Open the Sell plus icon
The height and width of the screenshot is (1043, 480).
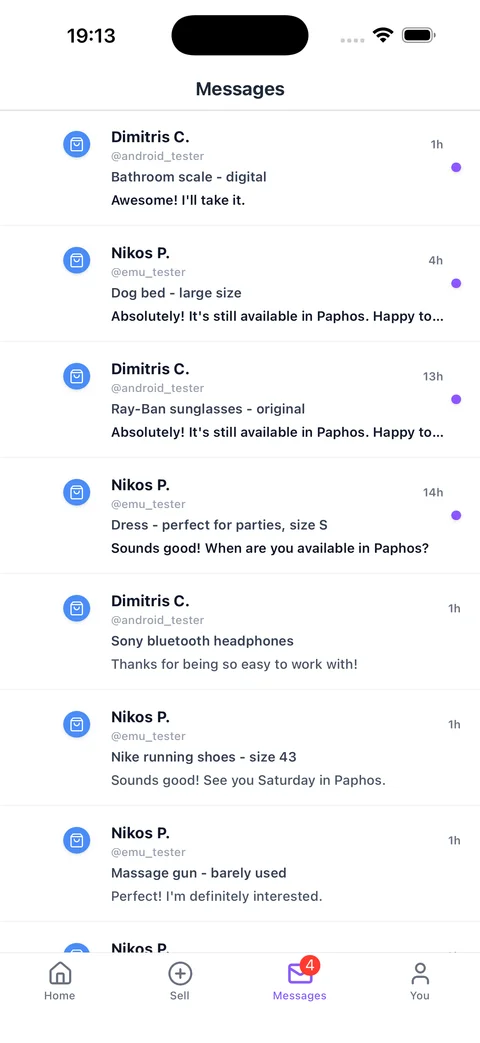click(180, 974)
